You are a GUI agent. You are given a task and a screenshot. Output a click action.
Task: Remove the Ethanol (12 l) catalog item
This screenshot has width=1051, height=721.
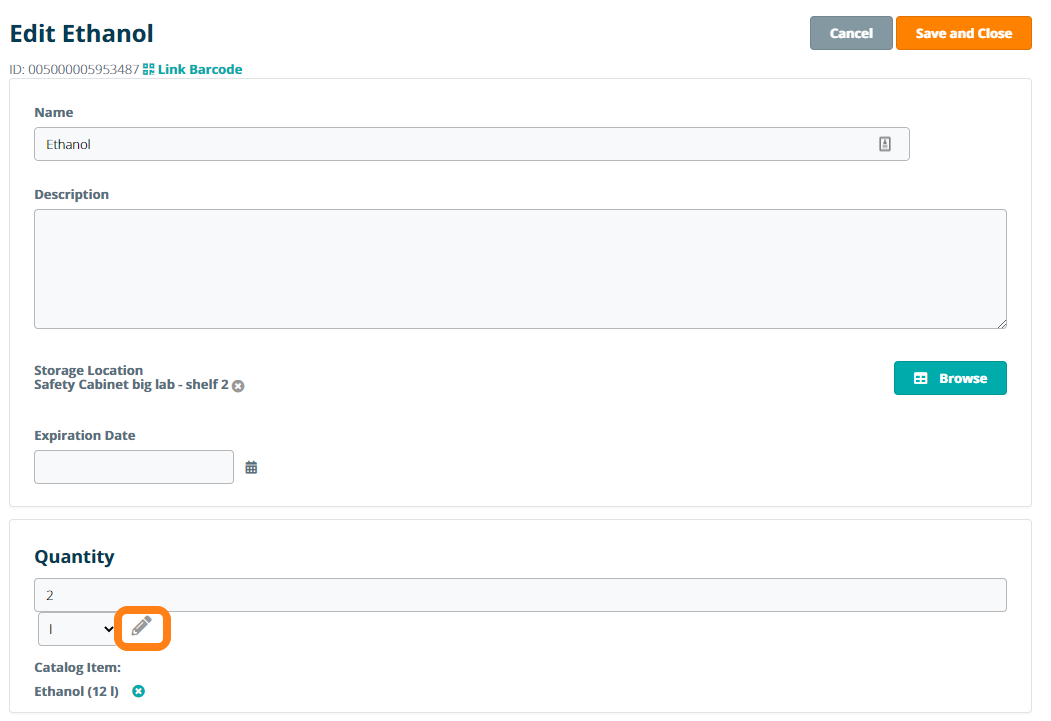(139, 691)
